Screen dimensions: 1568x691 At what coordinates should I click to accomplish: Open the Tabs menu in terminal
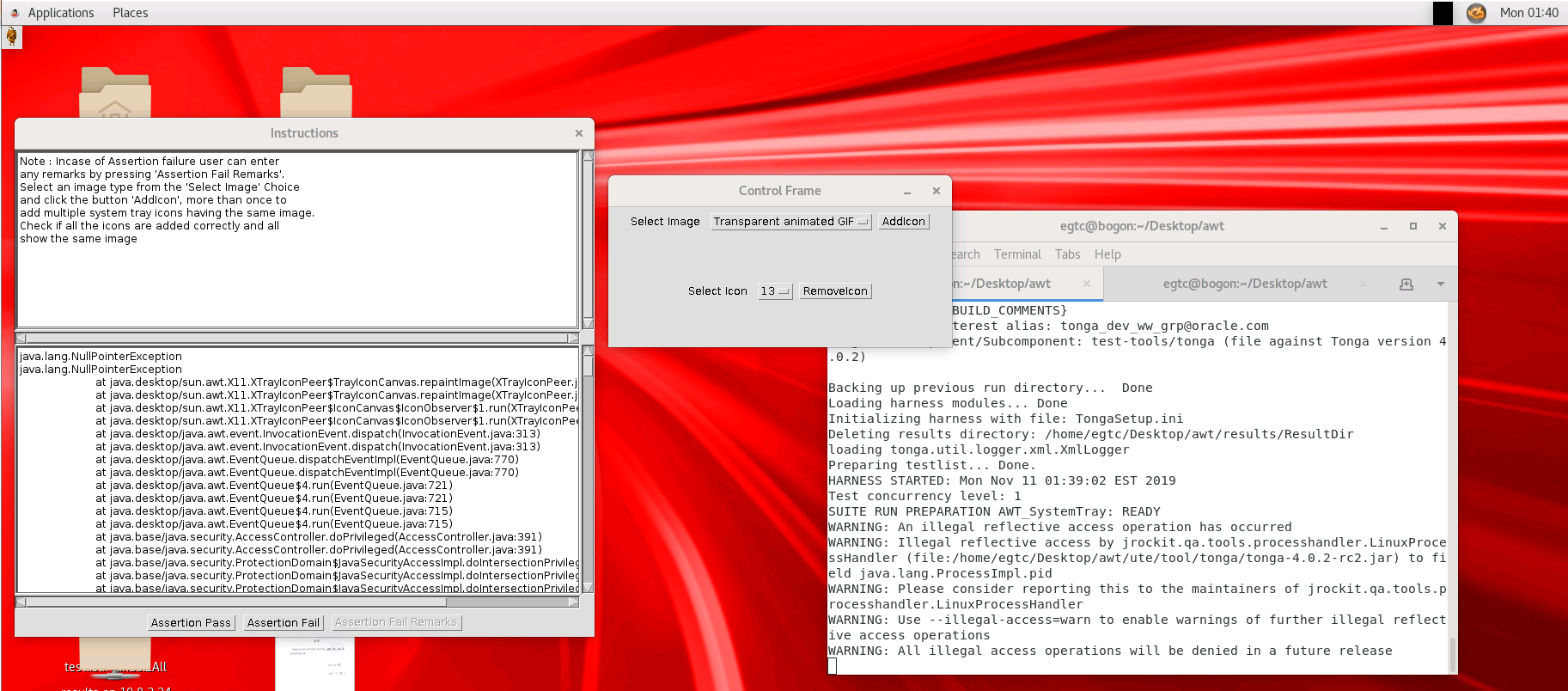click(x=1067, y=254)
